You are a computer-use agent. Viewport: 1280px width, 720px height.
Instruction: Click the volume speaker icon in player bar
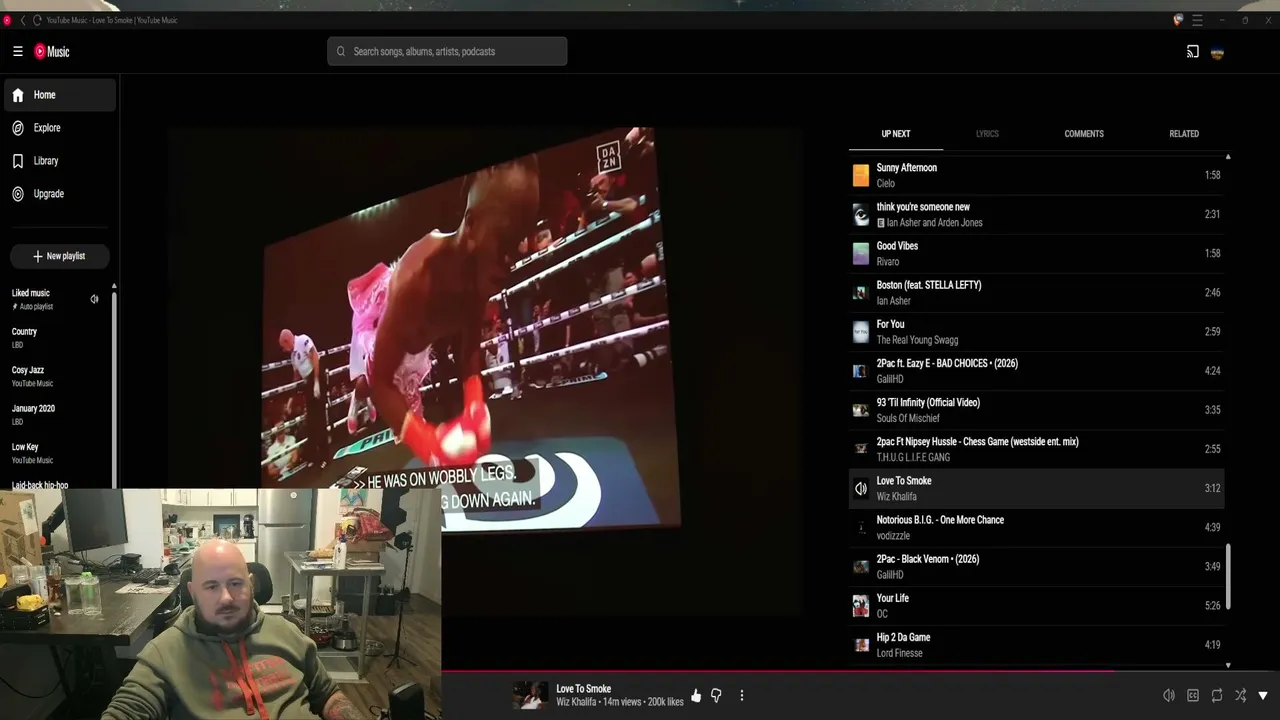[x=1169, y=696]
